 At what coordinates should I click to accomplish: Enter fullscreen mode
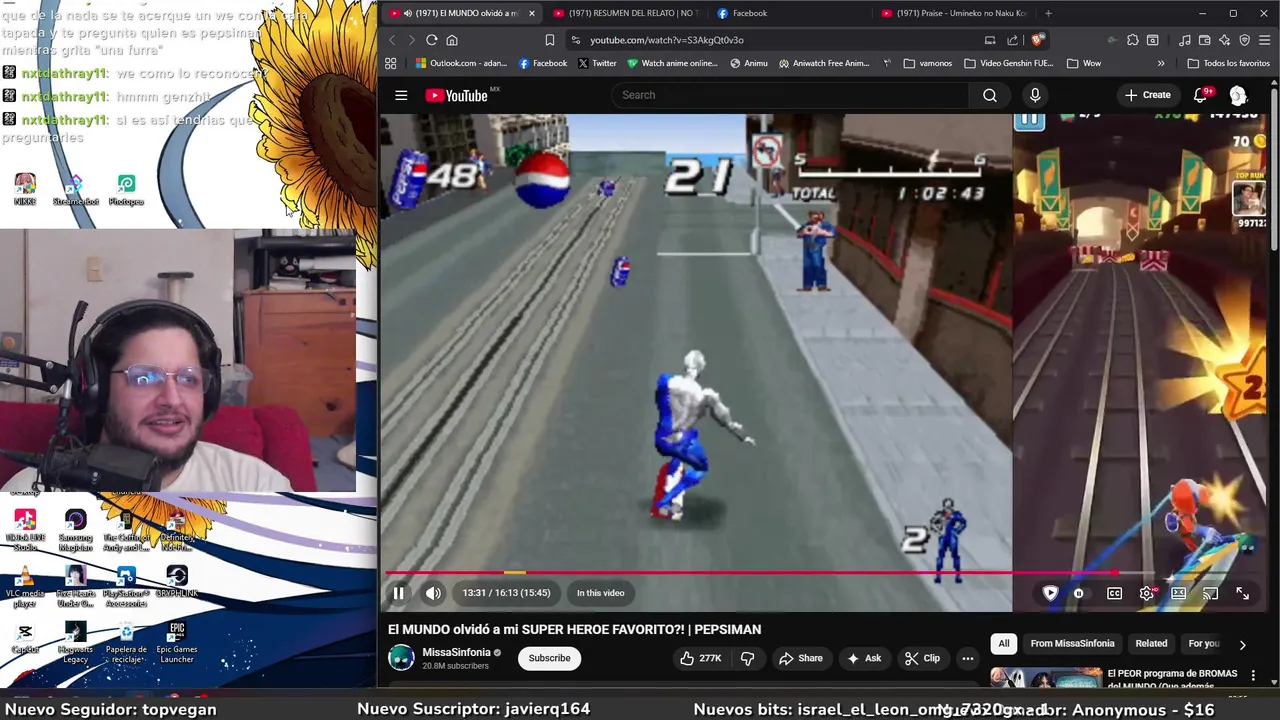click(x=1242, y=593)
